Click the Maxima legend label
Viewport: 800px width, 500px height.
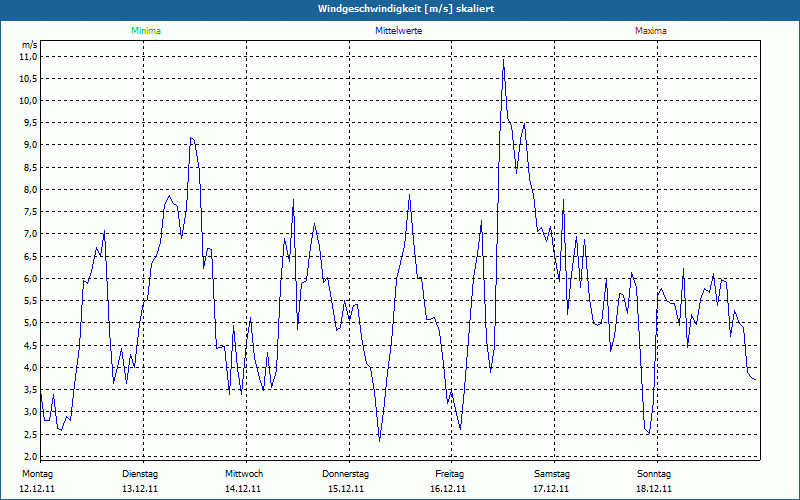[651, 31]
